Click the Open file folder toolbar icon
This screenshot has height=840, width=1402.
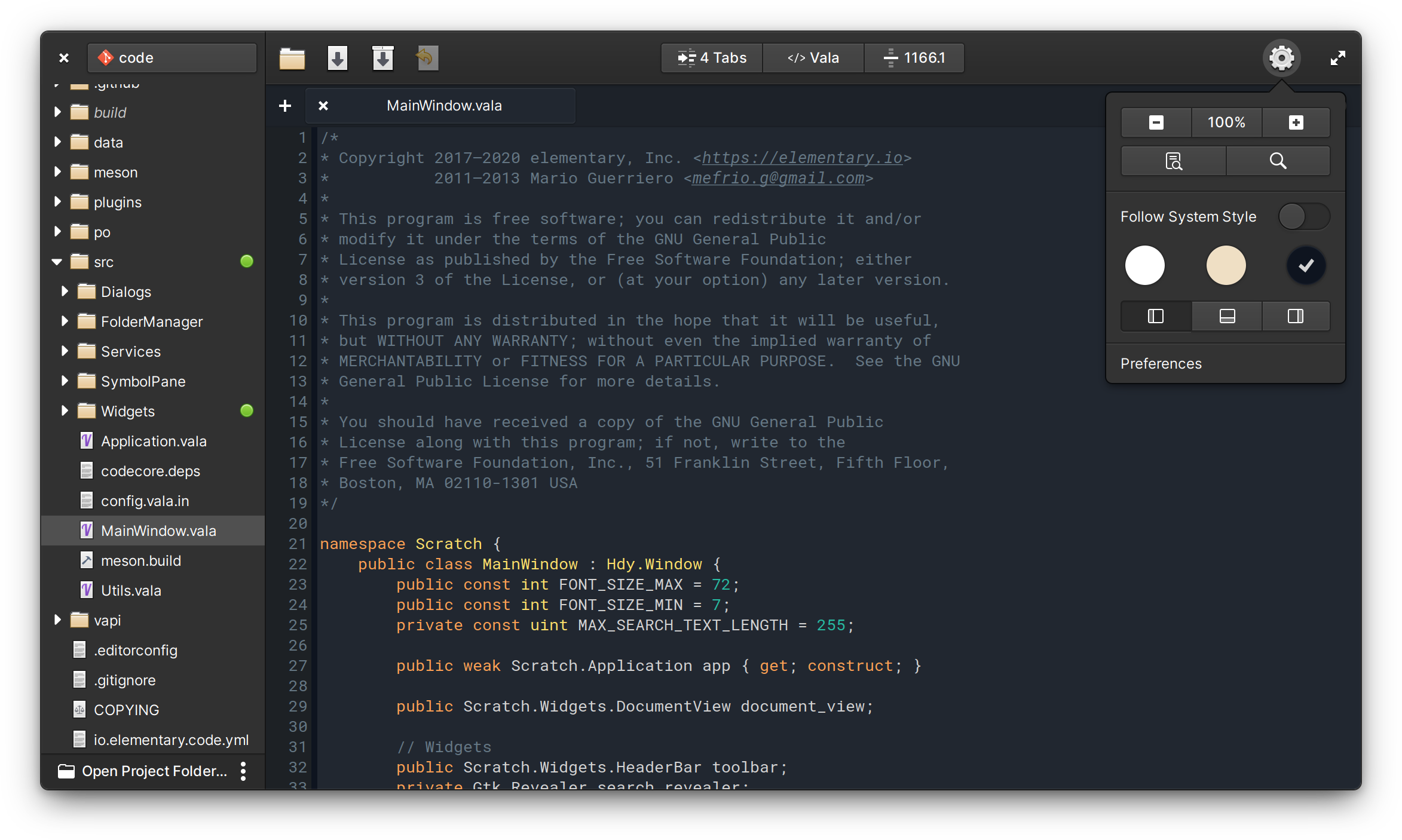click(292, 58)
